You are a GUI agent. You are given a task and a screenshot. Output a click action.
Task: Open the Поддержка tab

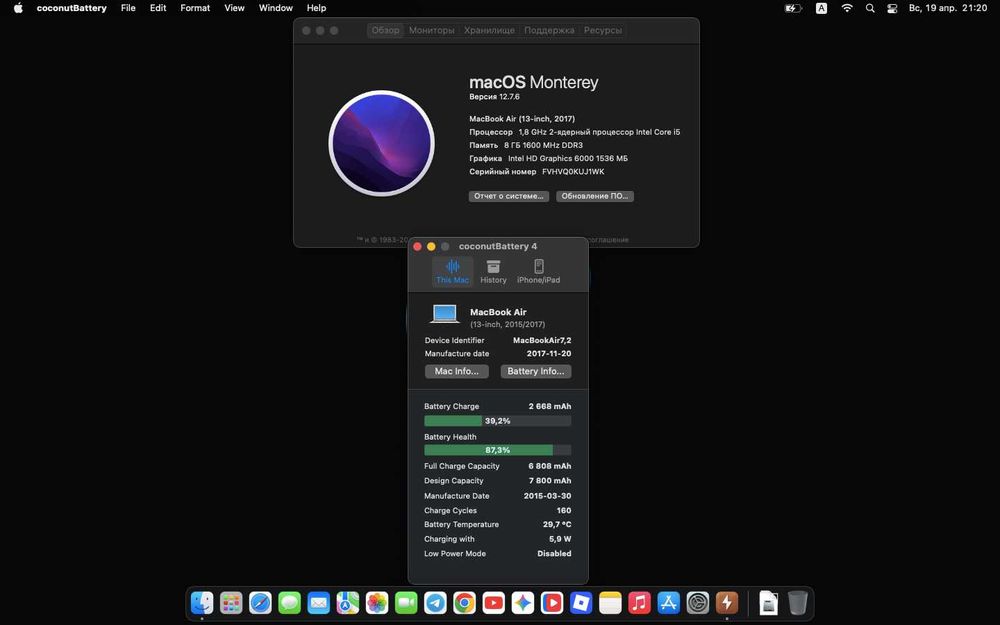549,30
